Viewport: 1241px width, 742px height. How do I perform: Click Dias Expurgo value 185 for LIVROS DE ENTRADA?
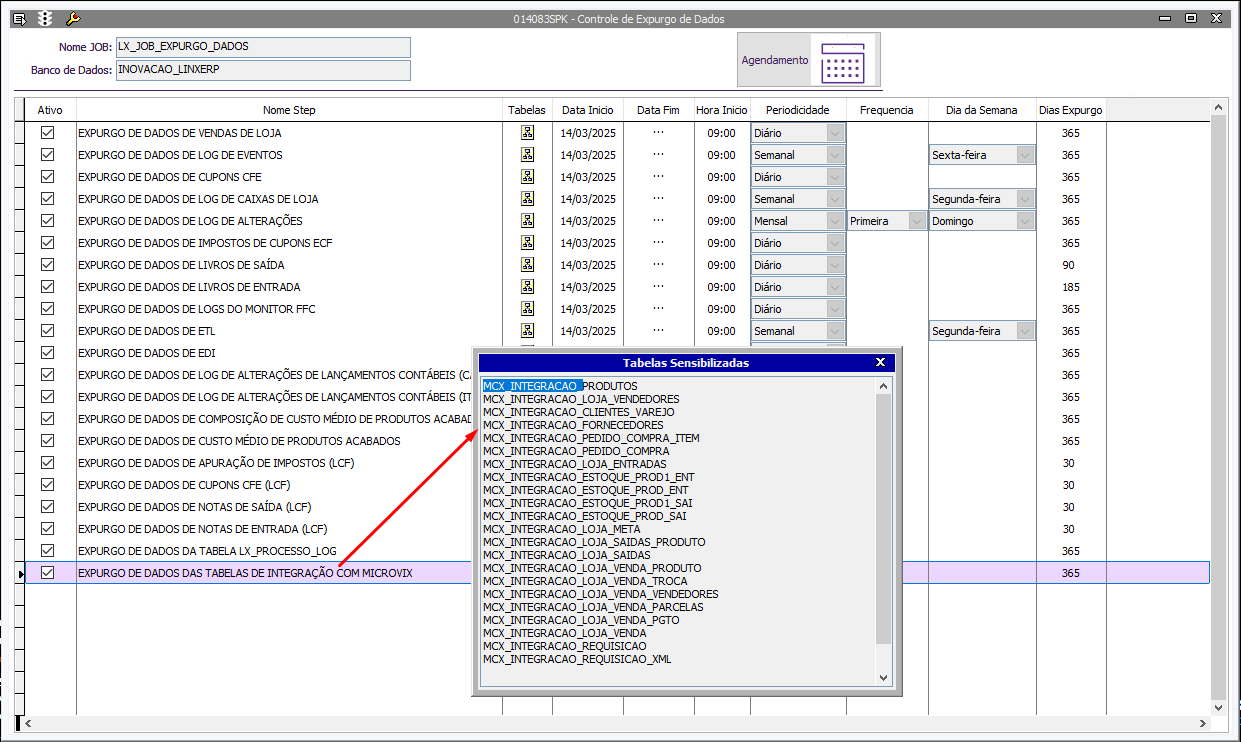[1070, 287]
